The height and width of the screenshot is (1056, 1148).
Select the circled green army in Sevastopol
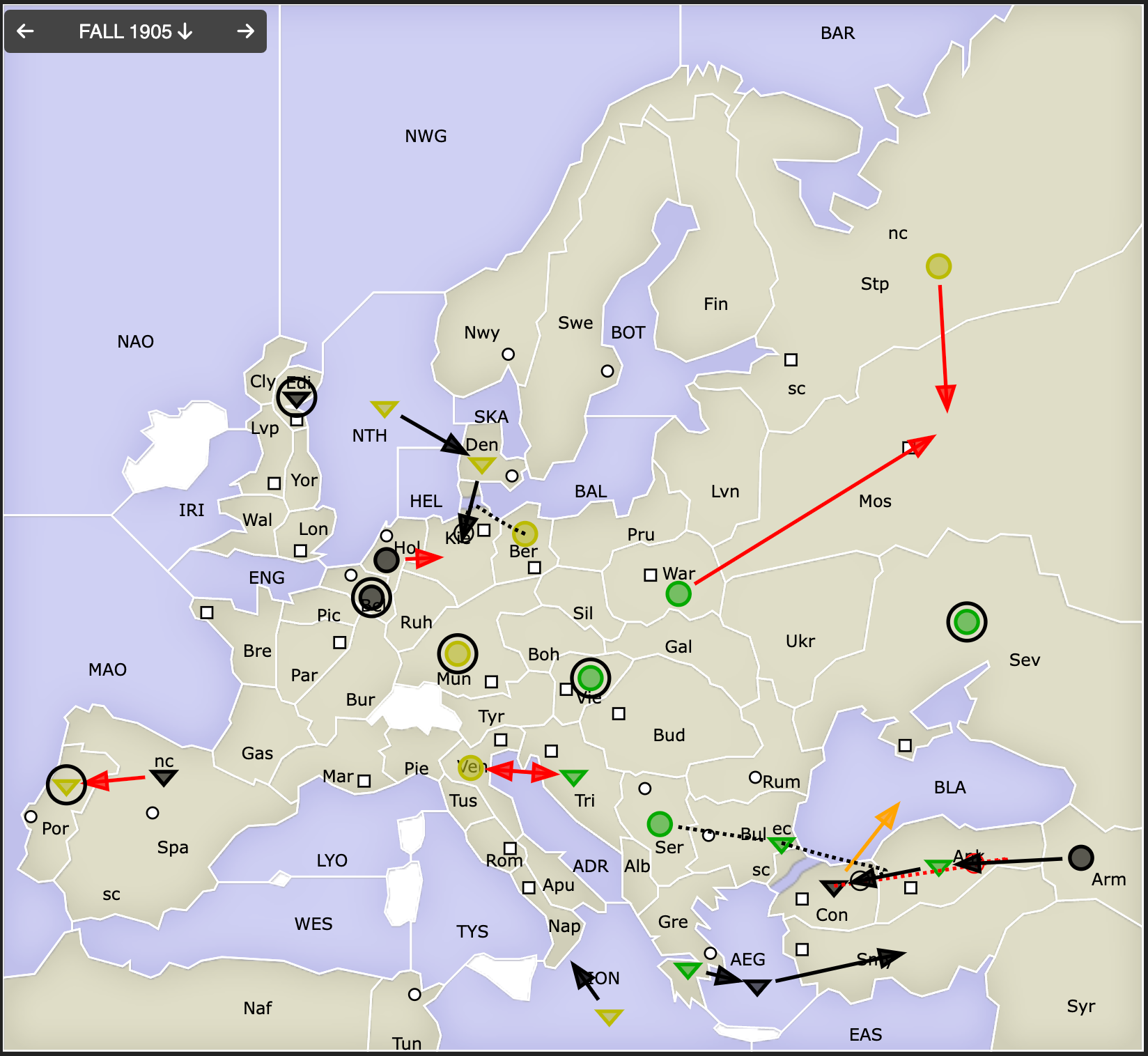pos(966,621)
